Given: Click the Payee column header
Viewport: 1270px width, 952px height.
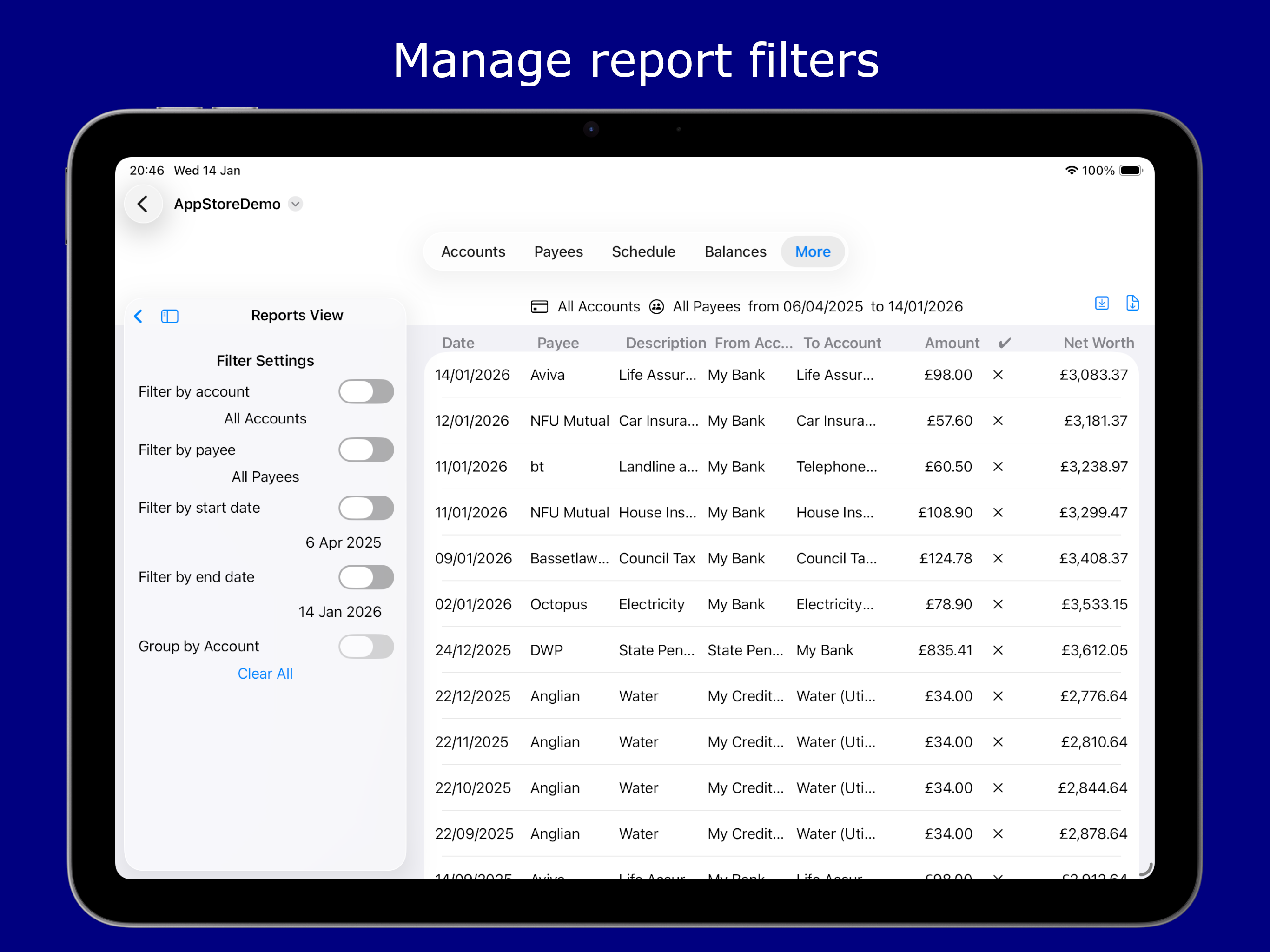Looking at the screenshot, I should [x=558, y=343].
